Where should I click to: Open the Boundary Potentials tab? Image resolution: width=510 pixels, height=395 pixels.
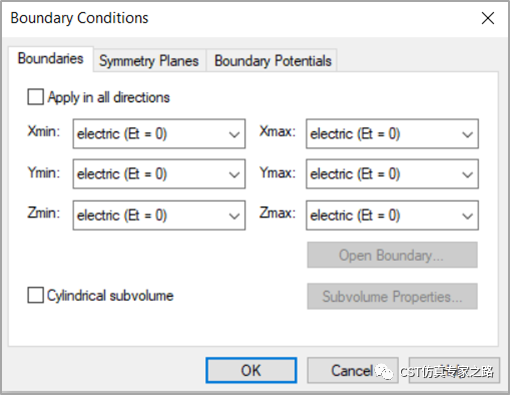(x=272, y=61)
